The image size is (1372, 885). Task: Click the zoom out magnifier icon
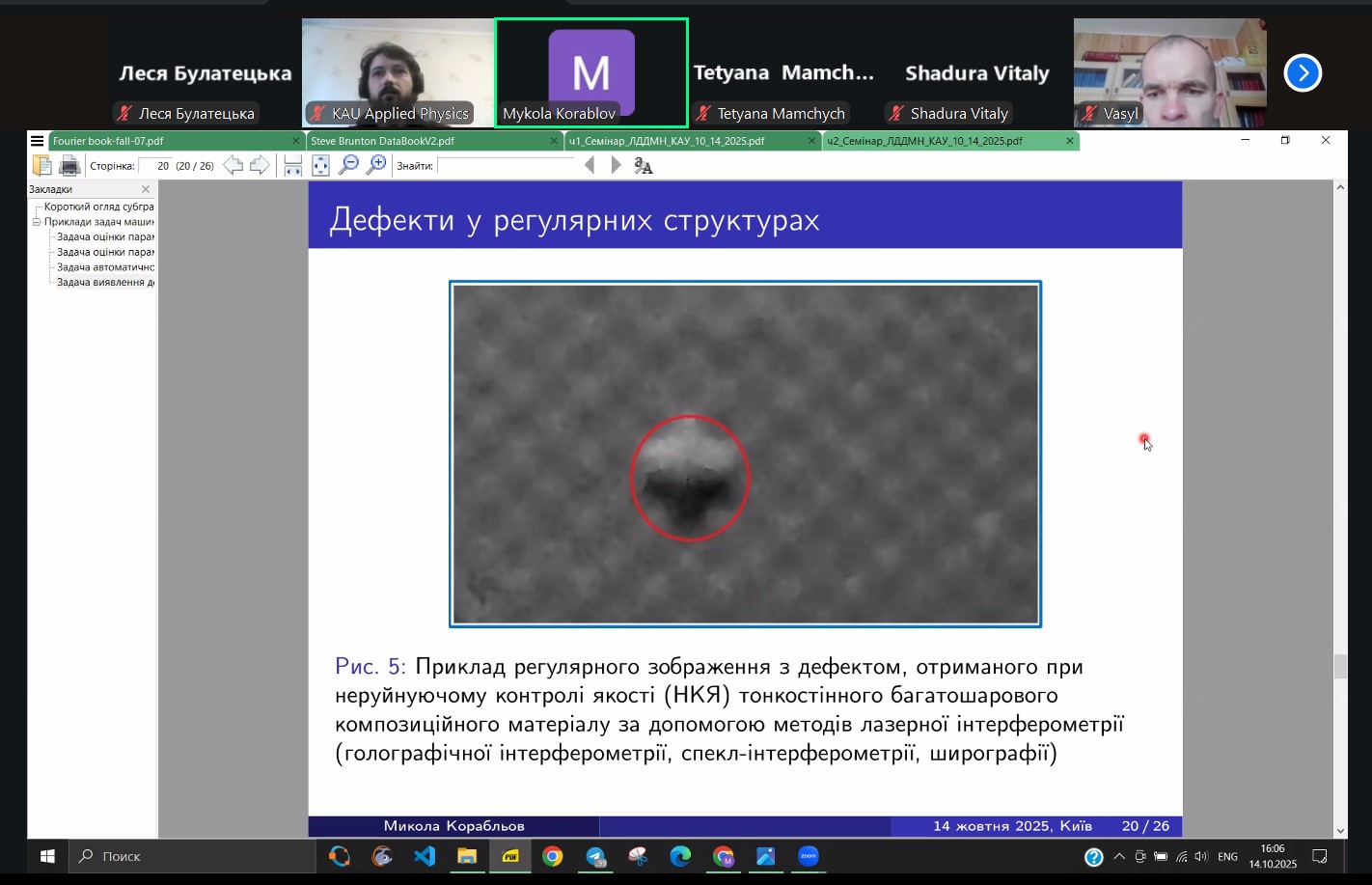[x=348, y=166]
